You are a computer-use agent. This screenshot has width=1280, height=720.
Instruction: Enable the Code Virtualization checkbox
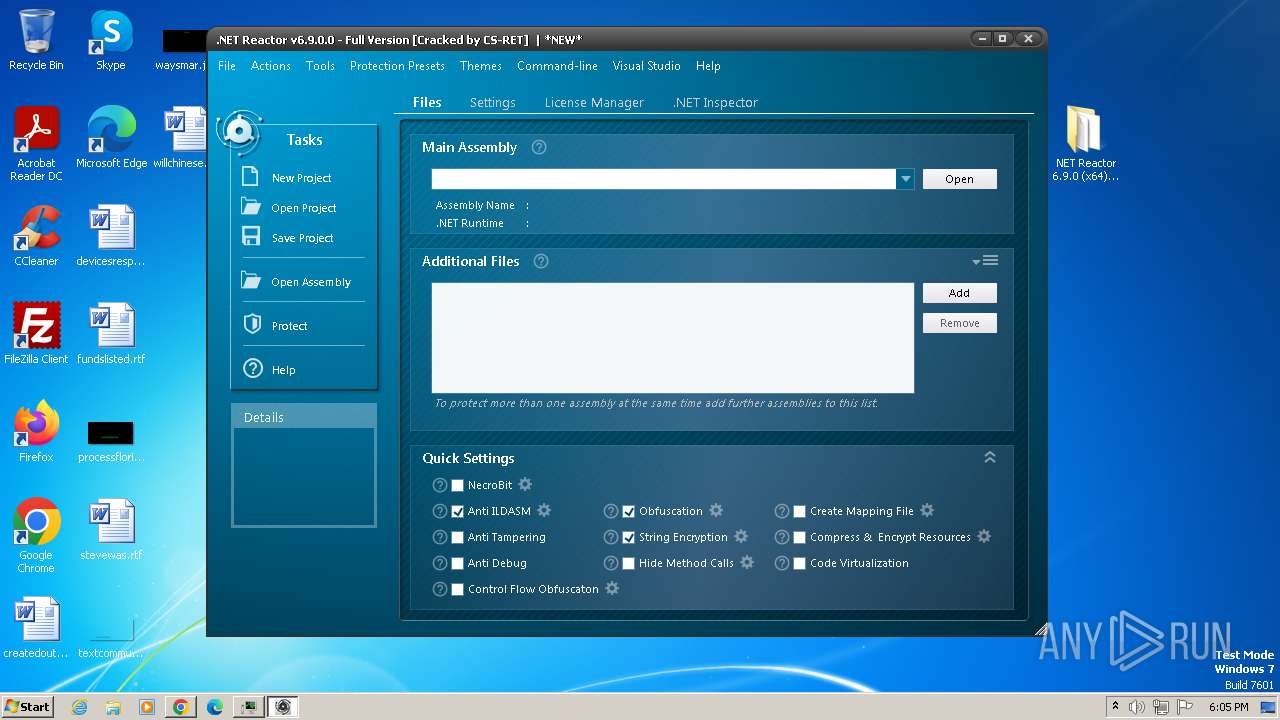coord(800,563)
